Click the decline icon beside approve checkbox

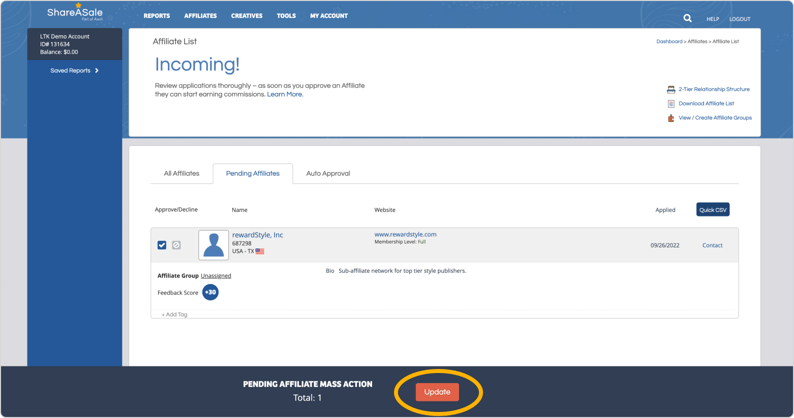click(176, 245)
